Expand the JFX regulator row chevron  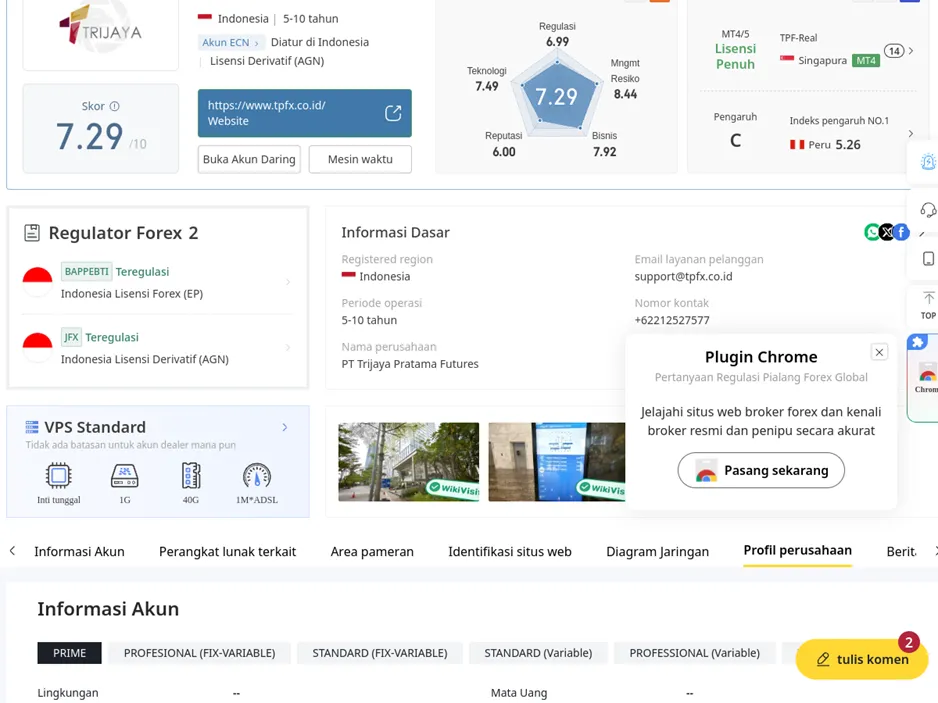pos(288,348)
